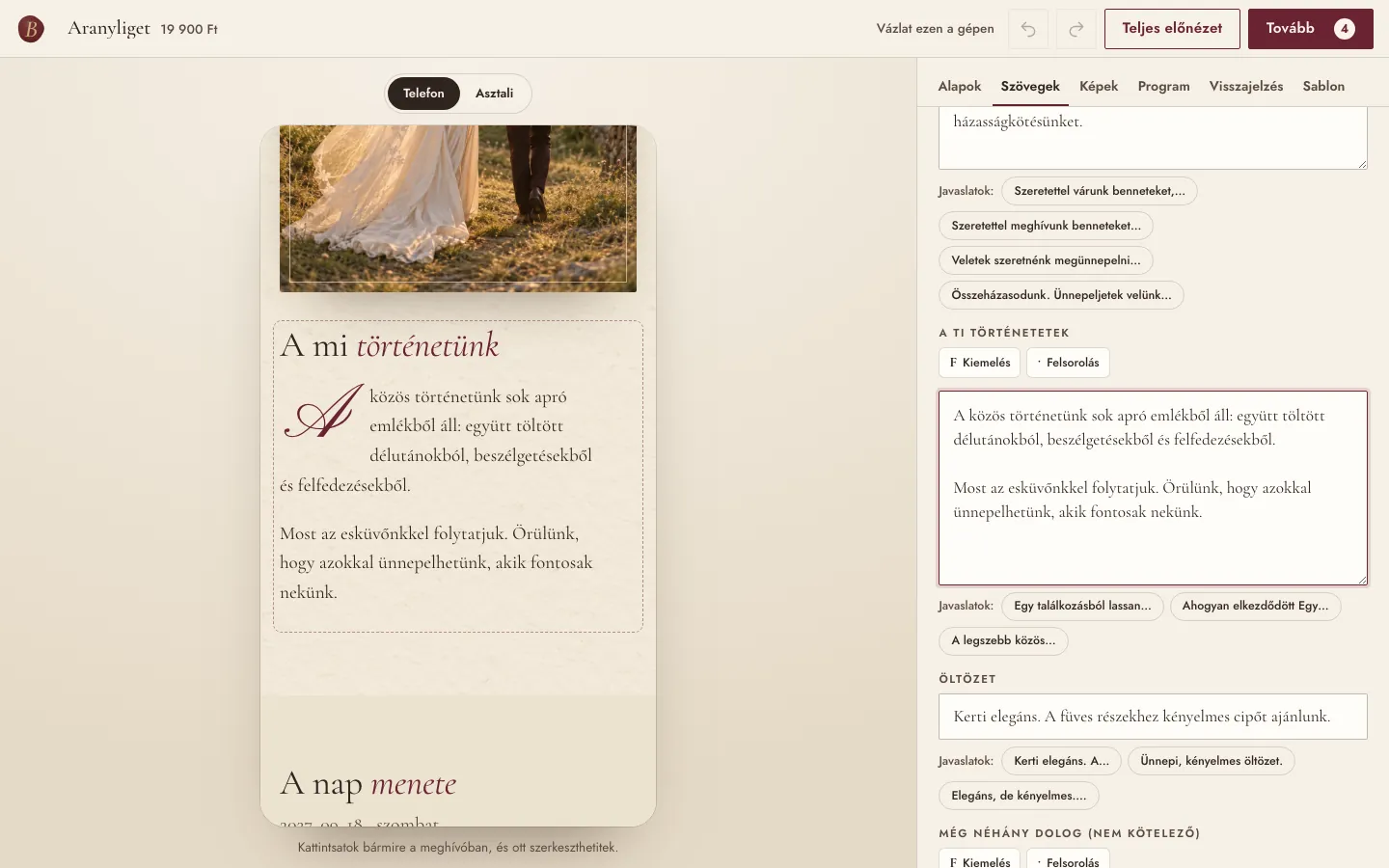Click into the story text area

1153,488
